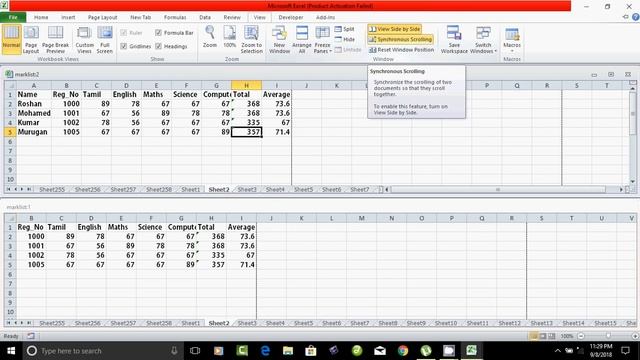Image resolution: width=640 pixels, height=360 pixels.
Task: Select Sheet255 tab in marklist:1 window
Action: pos(52,323)
